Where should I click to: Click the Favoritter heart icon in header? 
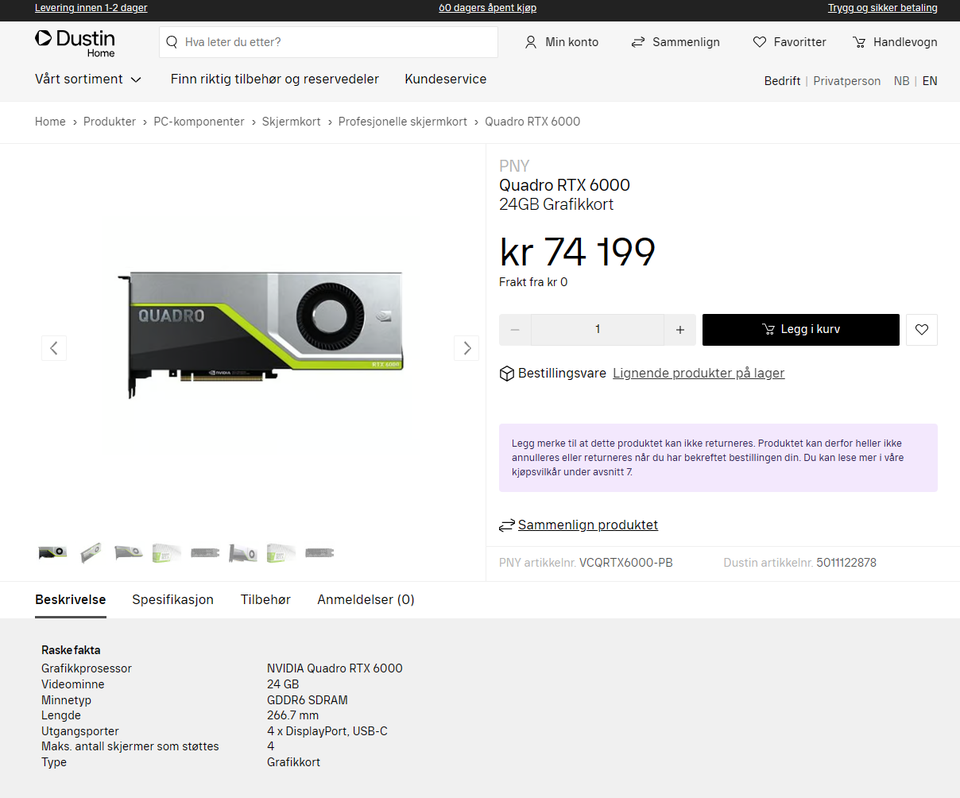pos(759,42)
